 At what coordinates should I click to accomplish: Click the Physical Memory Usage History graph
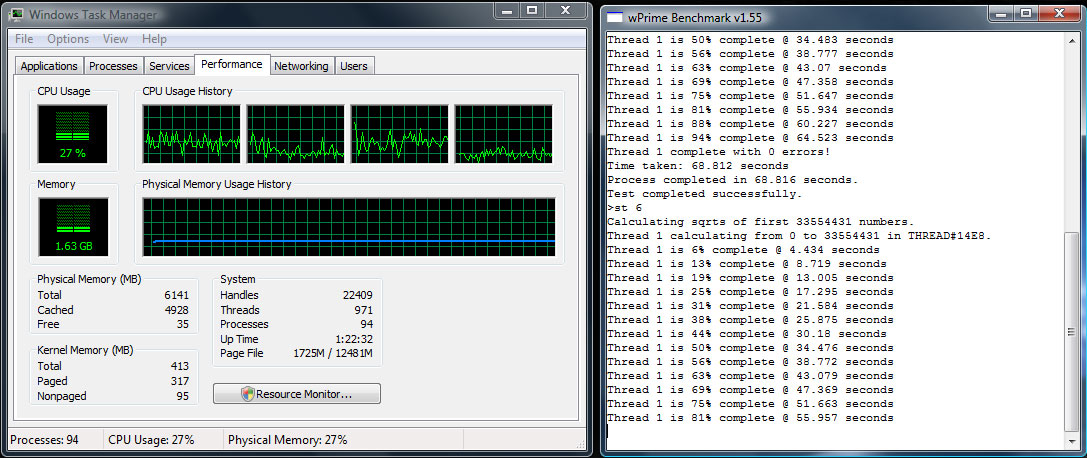click(x=349, y=227)
